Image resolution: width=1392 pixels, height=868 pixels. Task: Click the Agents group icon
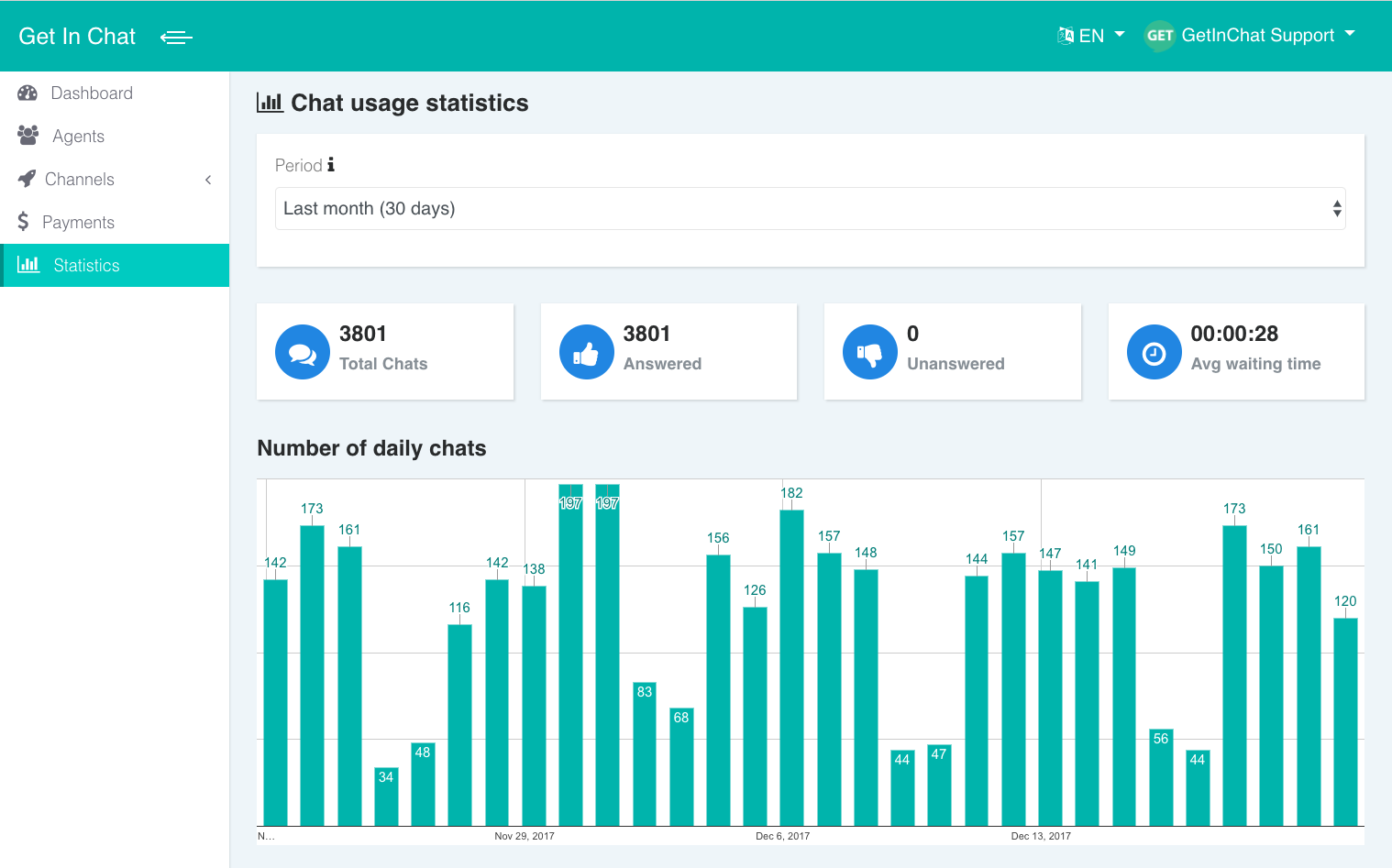(x=28, y=136)
